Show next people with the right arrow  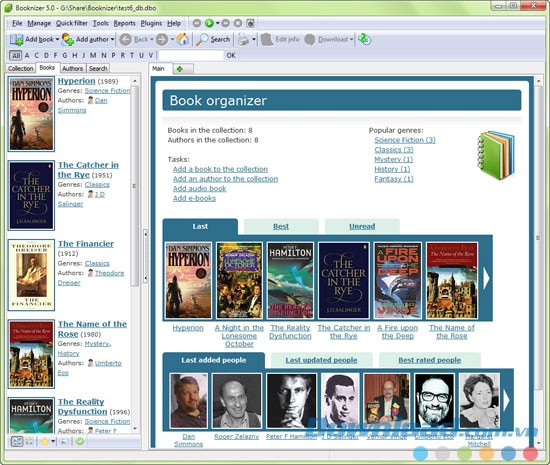(506, 400)
